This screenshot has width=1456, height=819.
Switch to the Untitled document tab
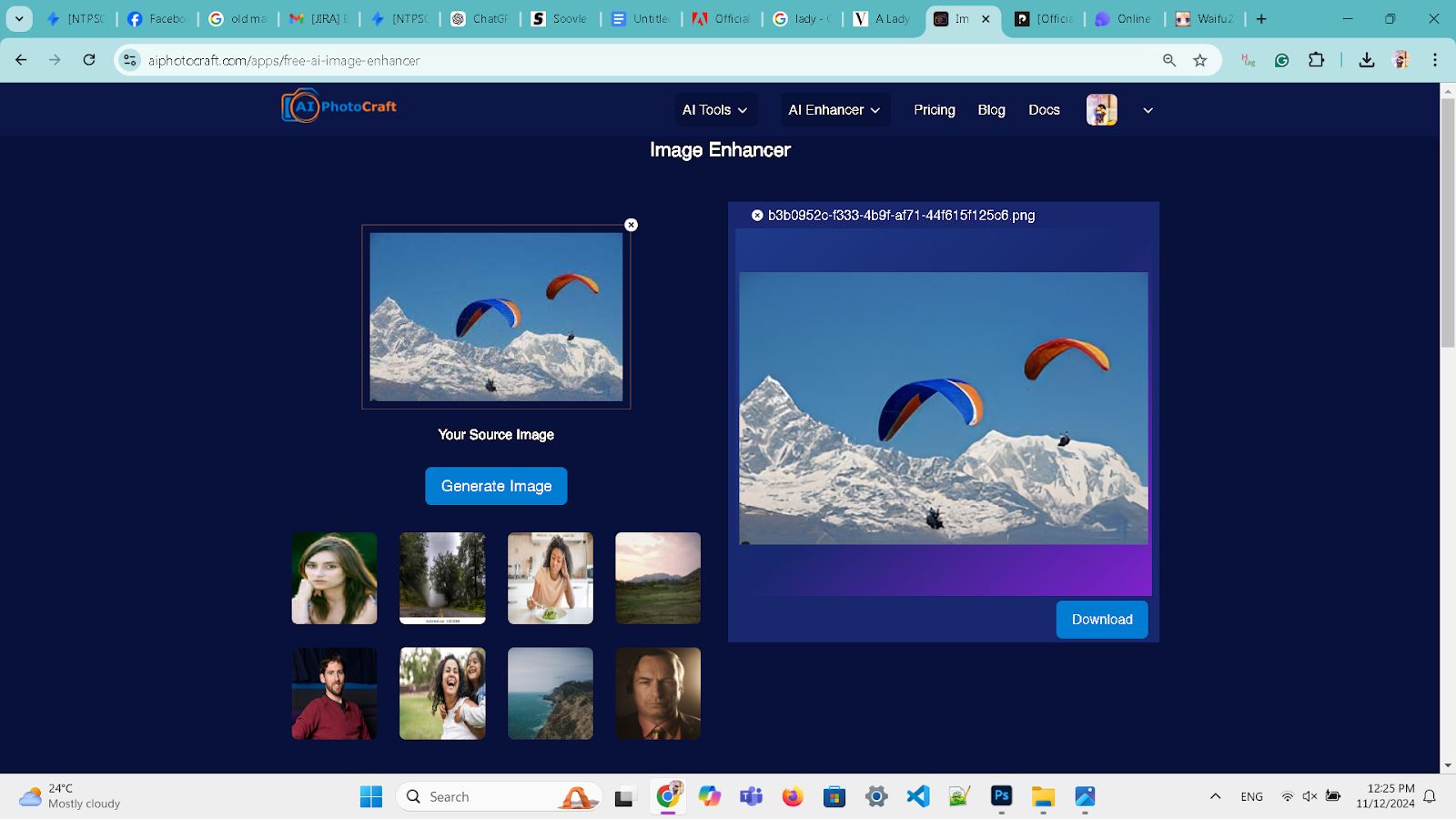click(x=641, y=18)
